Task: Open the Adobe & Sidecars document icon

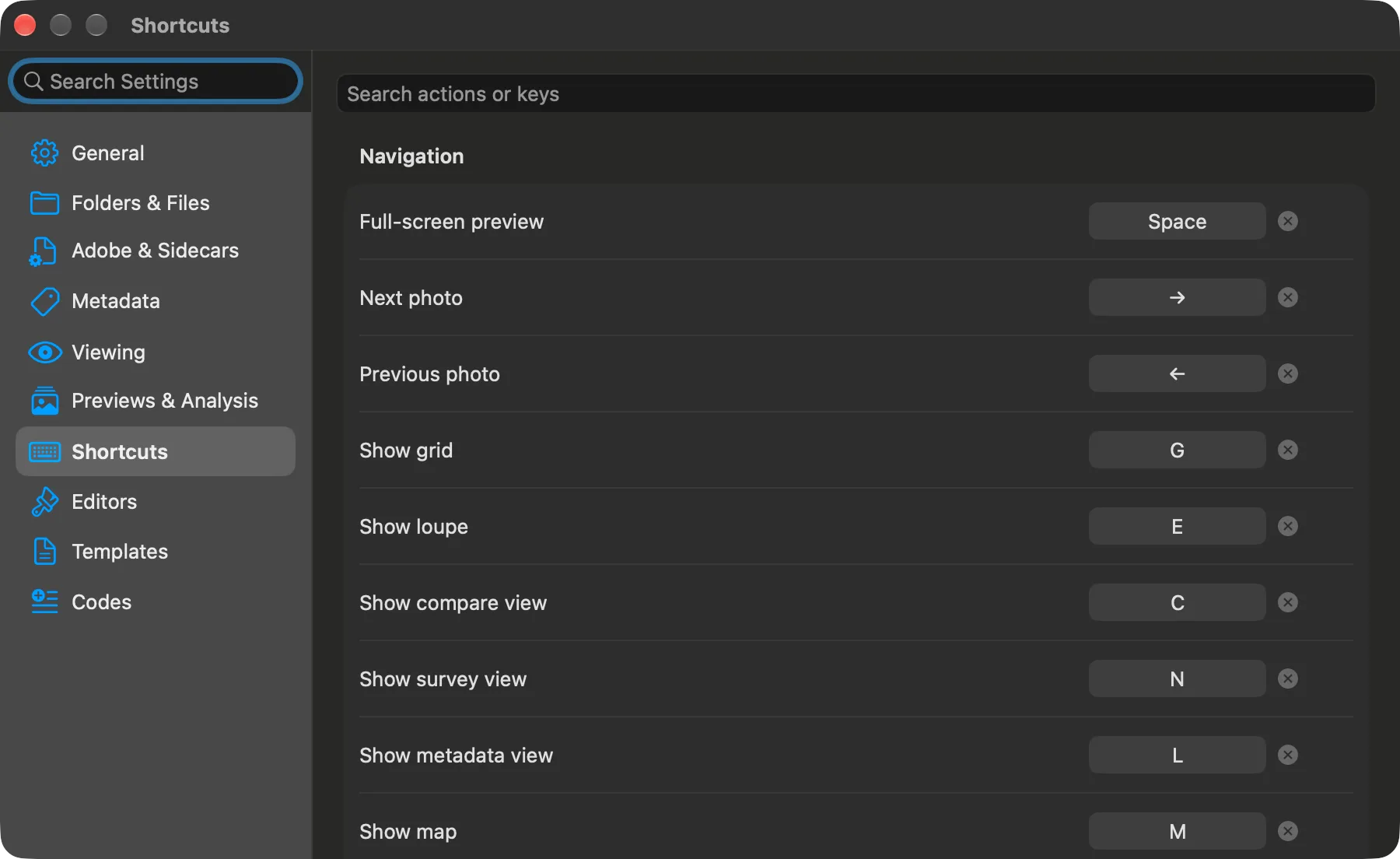Action: coord(43,251)
